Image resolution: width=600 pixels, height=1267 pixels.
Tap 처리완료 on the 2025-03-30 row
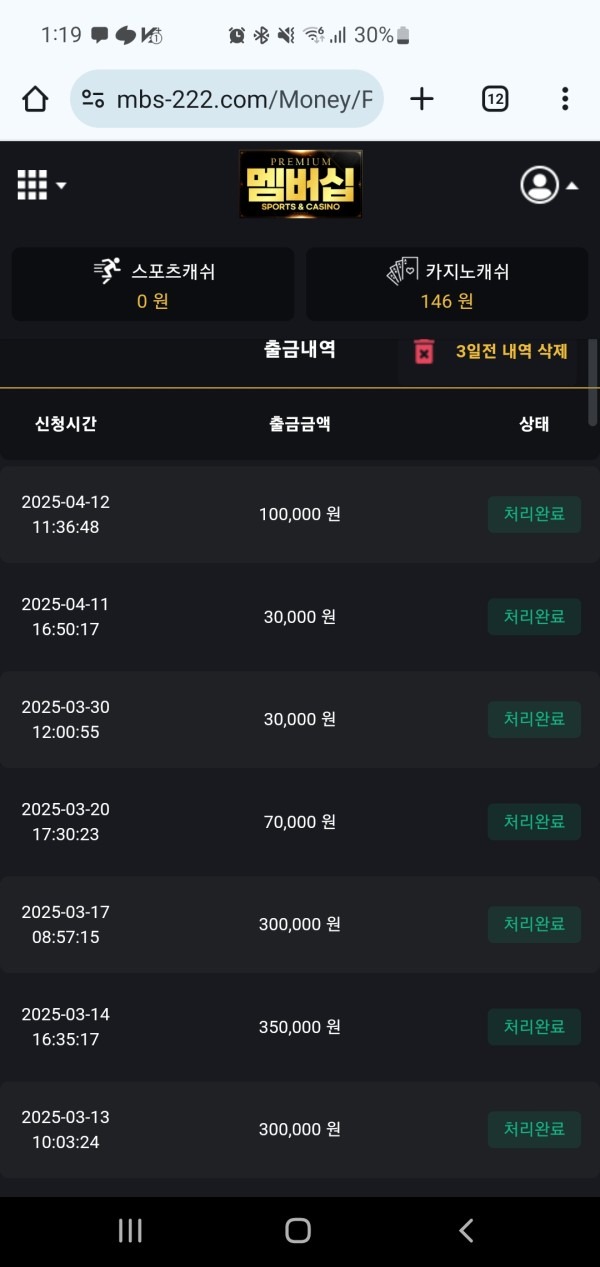[x=534, y=719]
